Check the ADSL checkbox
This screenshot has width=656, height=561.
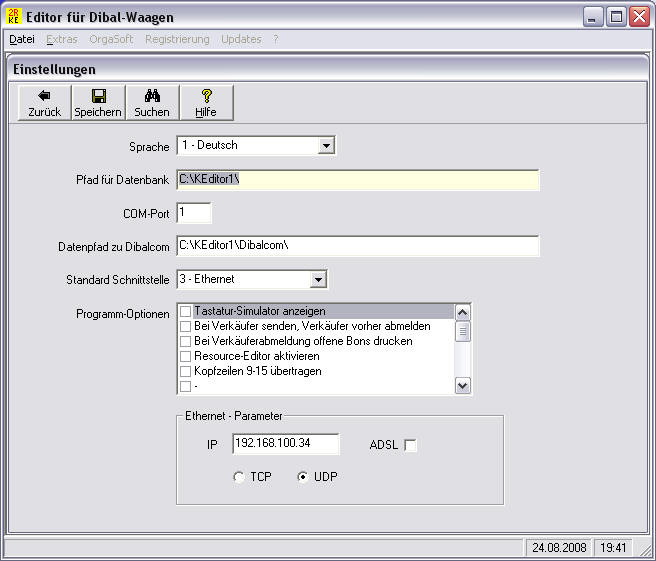click(410, 445)
